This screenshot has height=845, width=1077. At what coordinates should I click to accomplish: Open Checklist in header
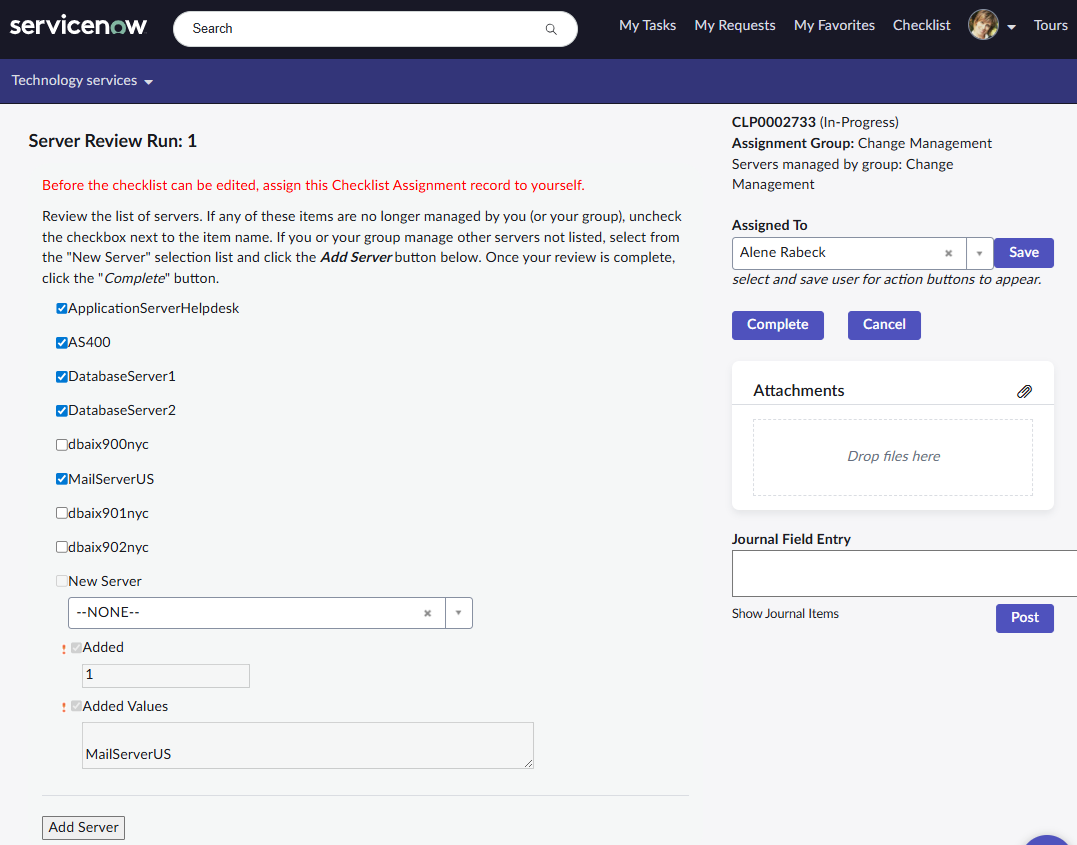pyautogui.click(x=921, y=25)
